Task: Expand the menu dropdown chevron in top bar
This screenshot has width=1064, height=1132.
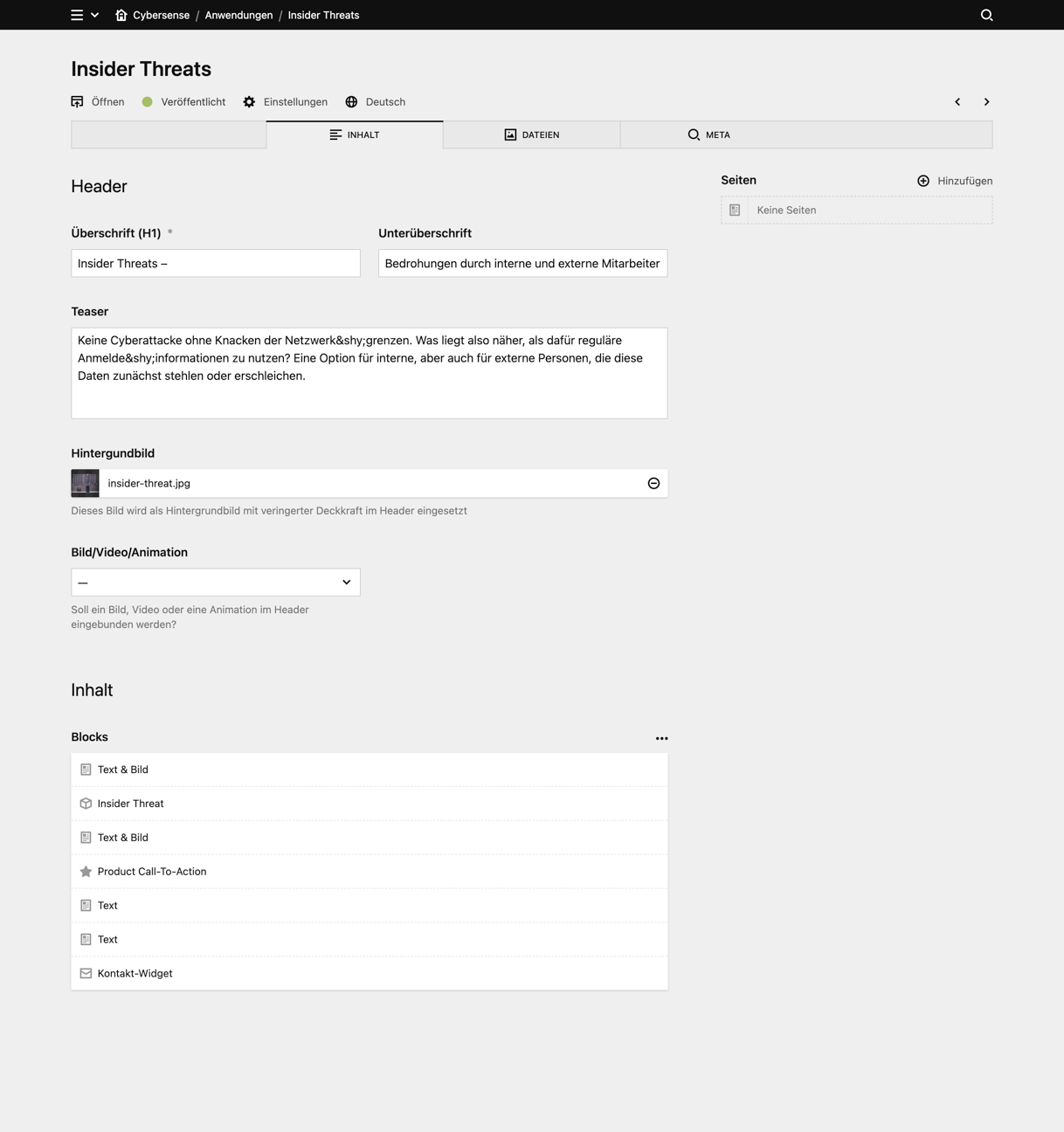Action: pos(94,15)
